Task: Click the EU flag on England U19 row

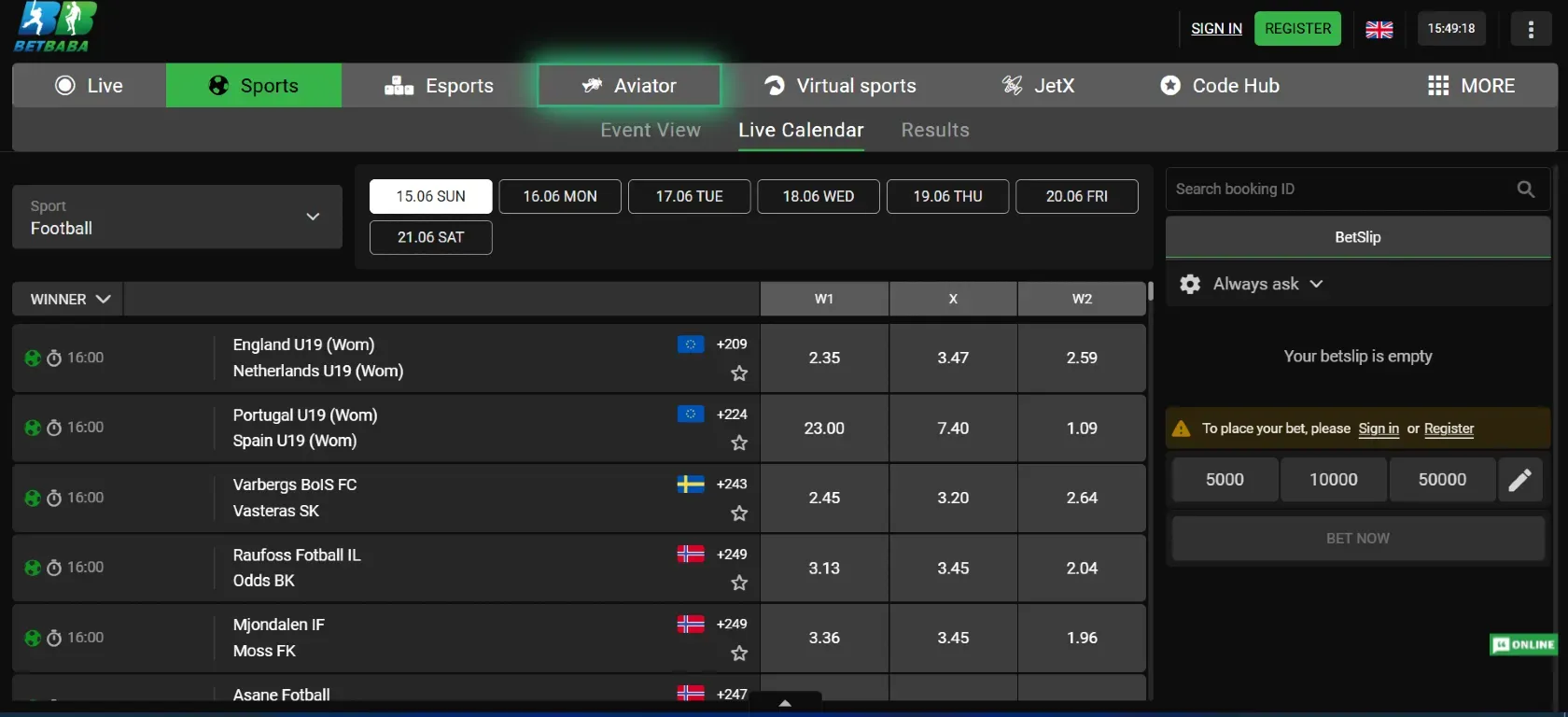Action: pos(691,344)
